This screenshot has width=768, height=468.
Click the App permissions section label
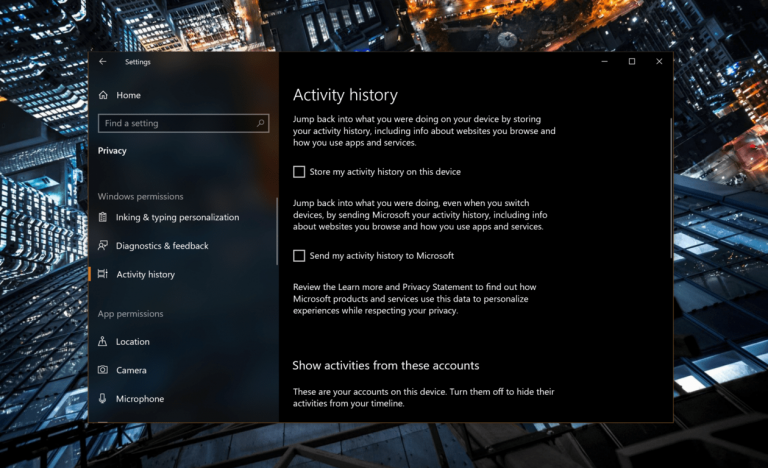[x=130, y=314]
